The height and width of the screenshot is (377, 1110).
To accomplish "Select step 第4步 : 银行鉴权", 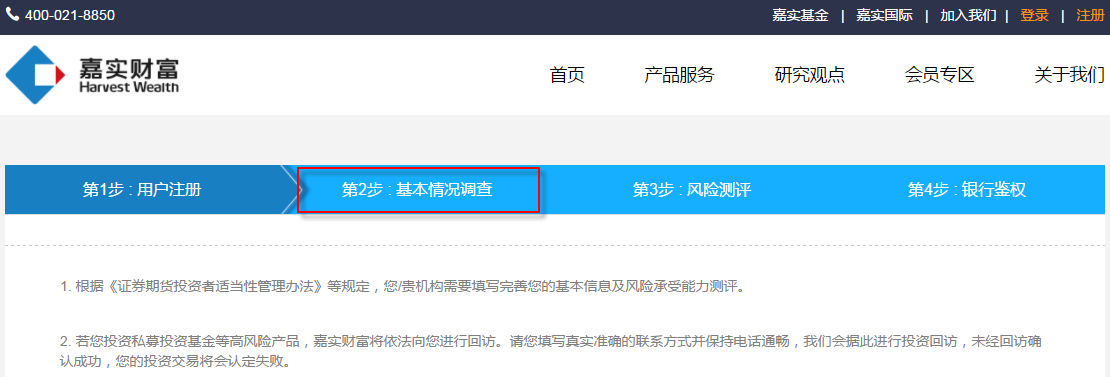I will (x=967, y=190).
